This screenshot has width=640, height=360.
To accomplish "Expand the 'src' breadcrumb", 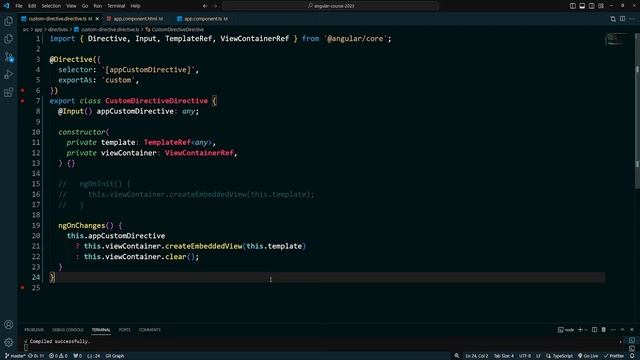I will [x=25, y=29].
